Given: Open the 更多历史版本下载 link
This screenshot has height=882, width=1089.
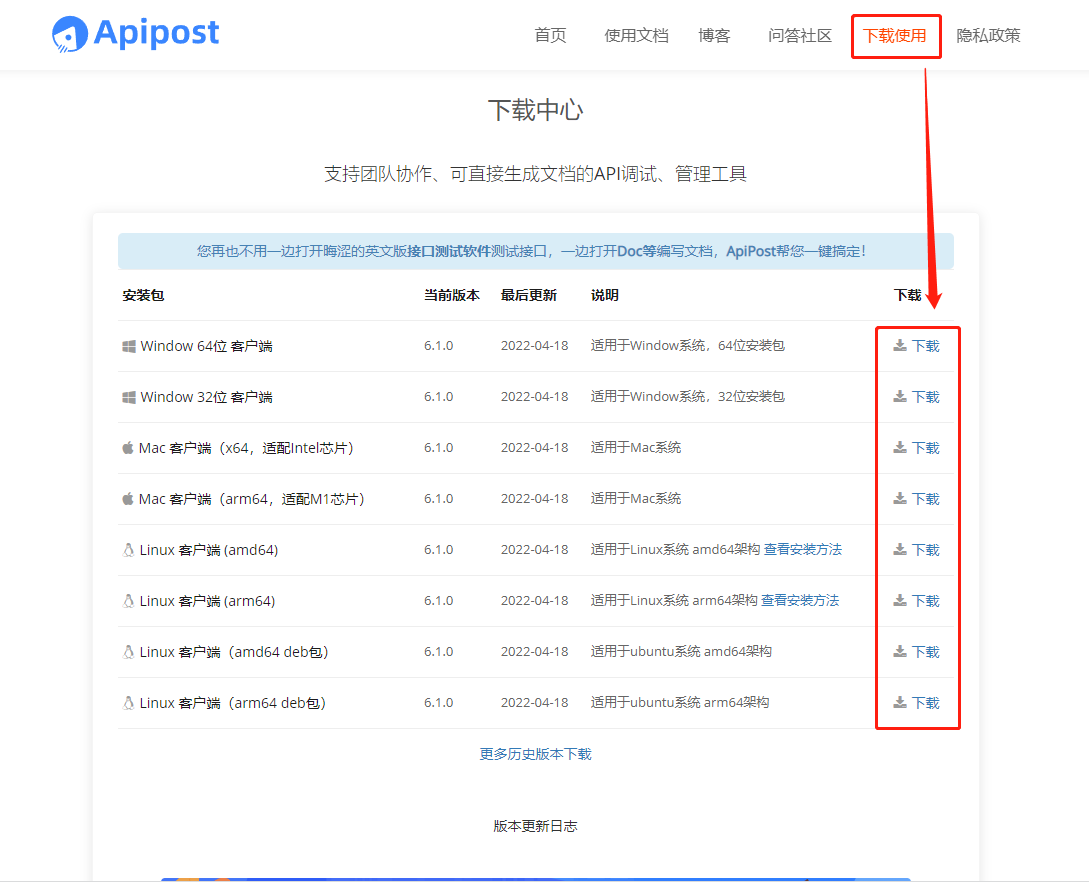Looking at the screenshot, I should [535, 754].
